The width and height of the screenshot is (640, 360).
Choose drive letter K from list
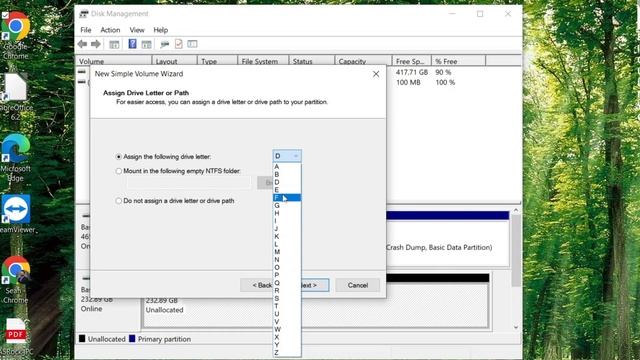coord(287,236)
